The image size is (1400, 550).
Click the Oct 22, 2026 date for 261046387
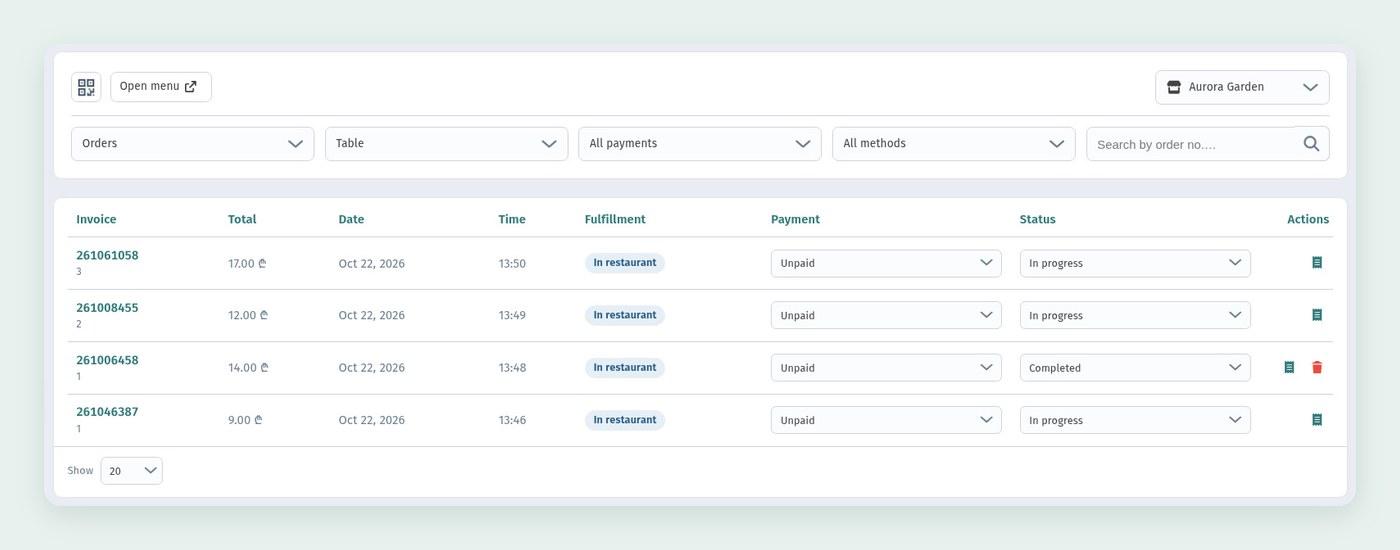[372, 421]
